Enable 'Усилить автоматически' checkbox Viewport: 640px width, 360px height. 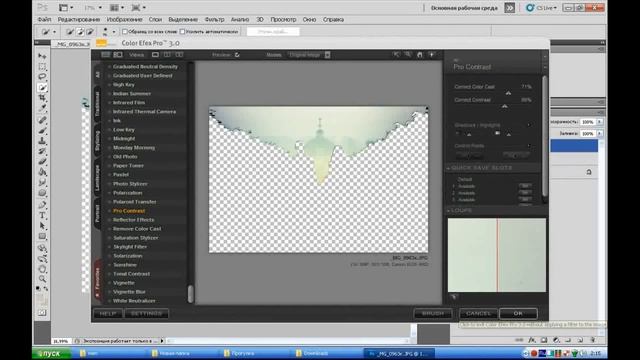(182, 31)
